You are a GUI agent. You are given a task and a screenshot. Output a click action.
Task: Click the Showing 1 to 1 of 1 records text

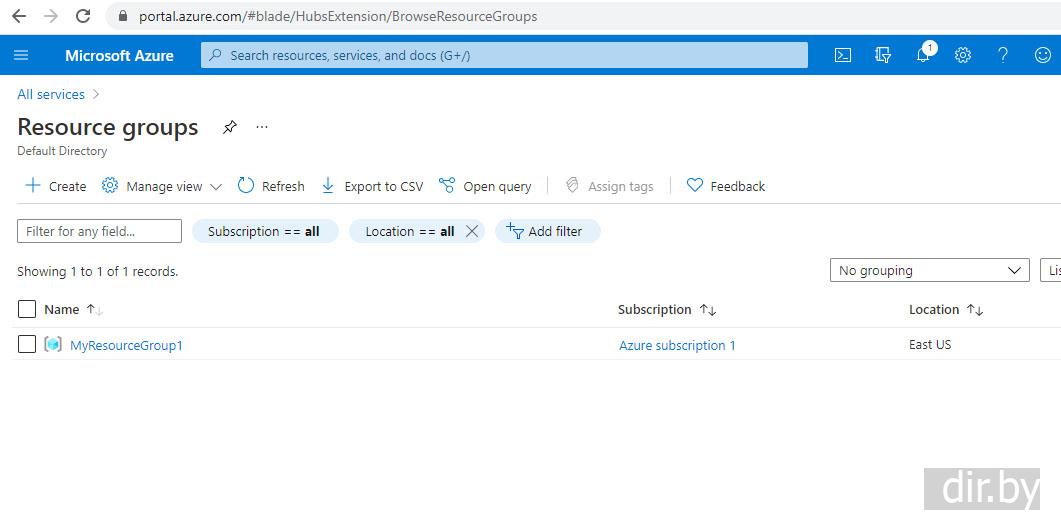click(x=97, y=272)
